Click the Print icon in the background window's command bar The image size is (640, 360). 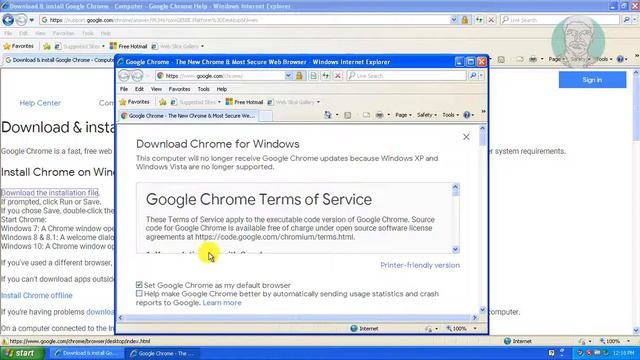coord(533,59)
